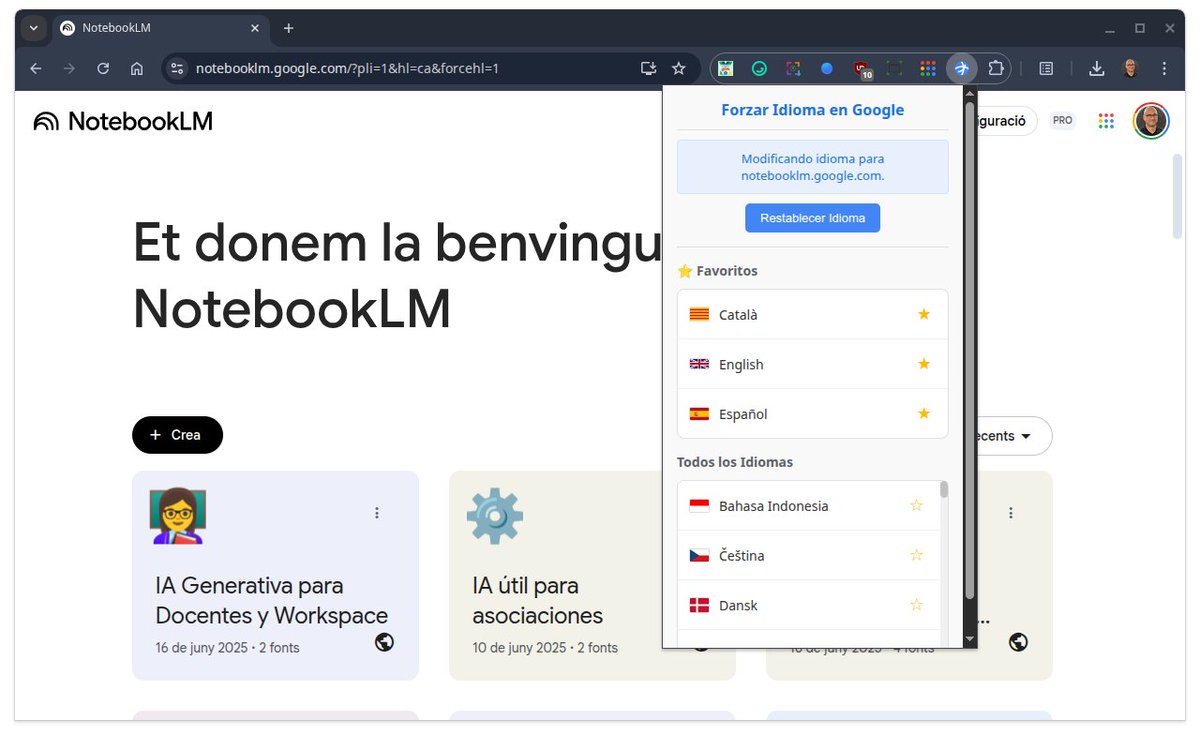Screen dimensions: 1200x750
Task: Click the NotebookLM logo in the page header
Action: tap(123, 122)
